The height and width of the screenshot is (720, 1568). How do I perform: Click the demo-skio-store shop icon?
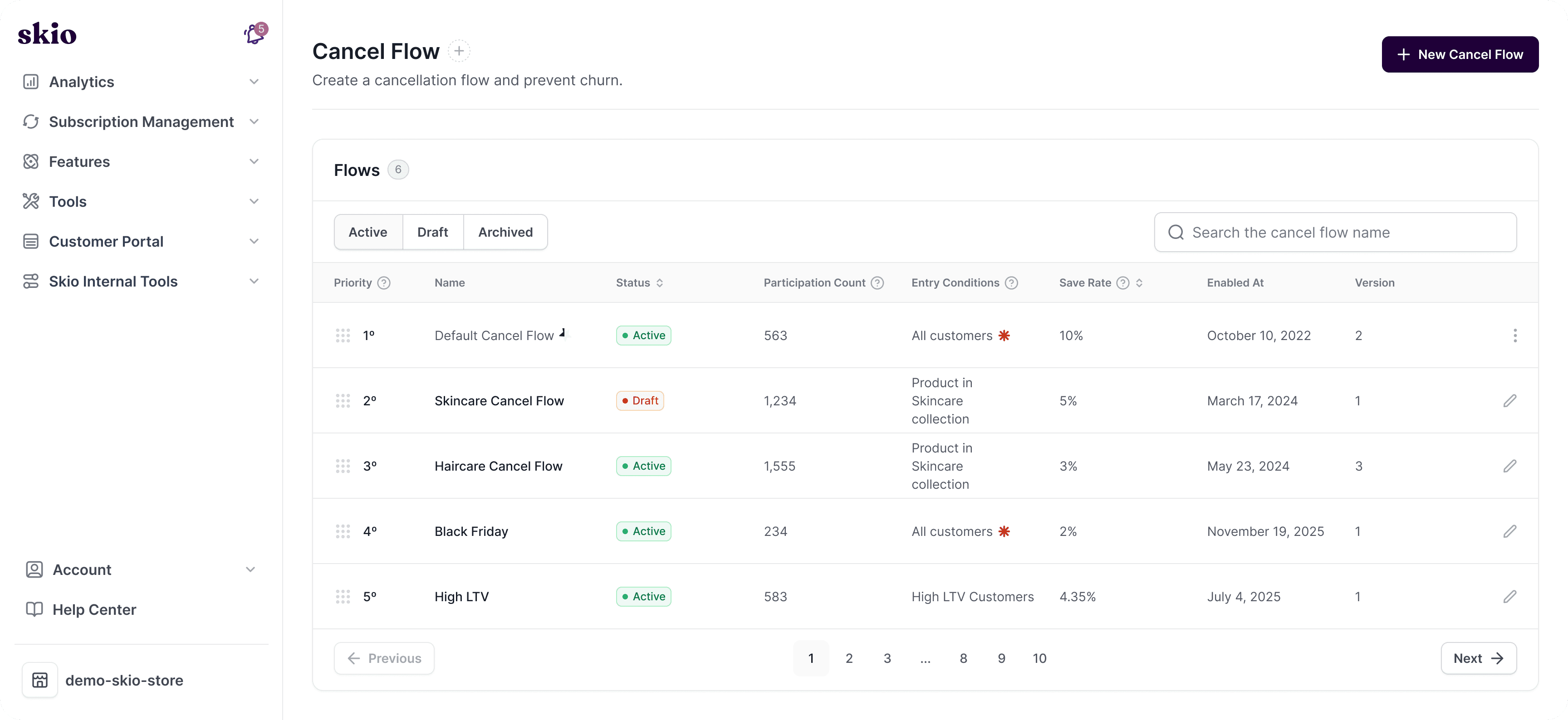tap(40, 680)
